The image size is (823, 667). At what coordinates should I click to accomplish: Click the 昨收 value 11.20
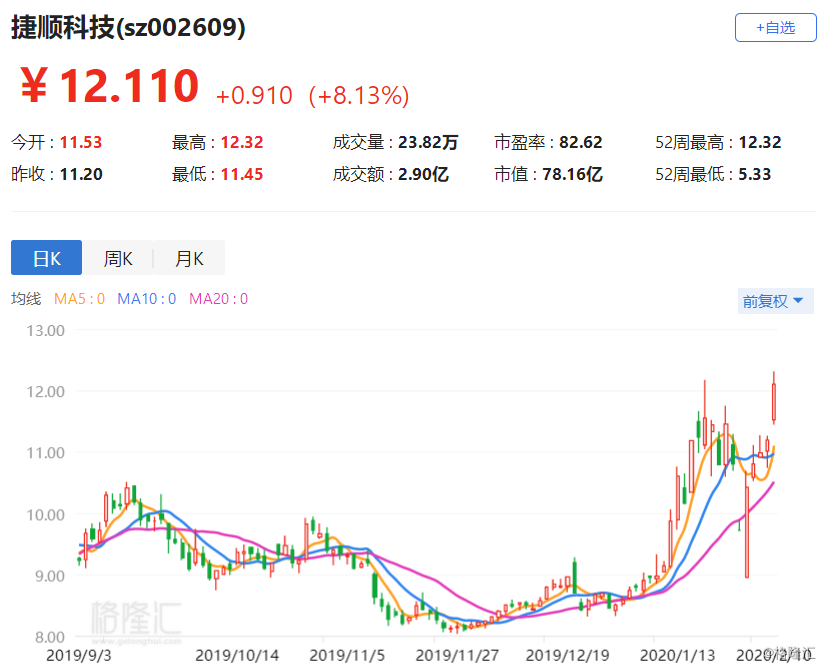click(81, 174)
